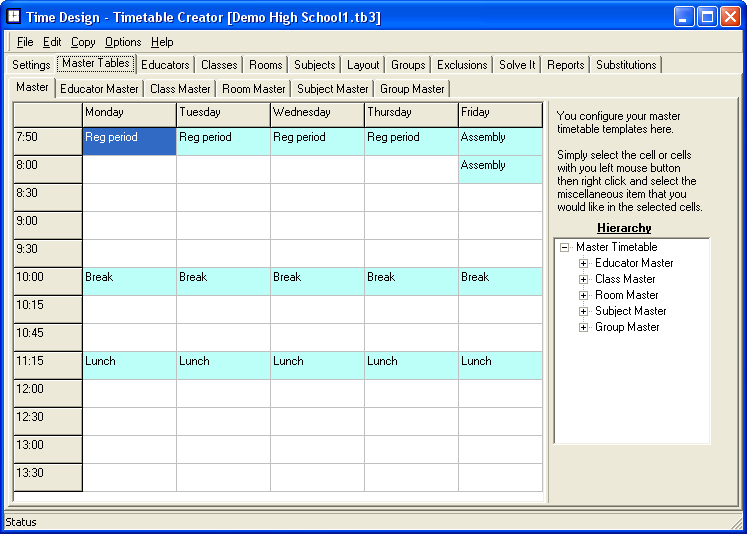This screenshot has width=747, height=534.
Task: Expand the Educator Master tree node
Action: [584, 263]
